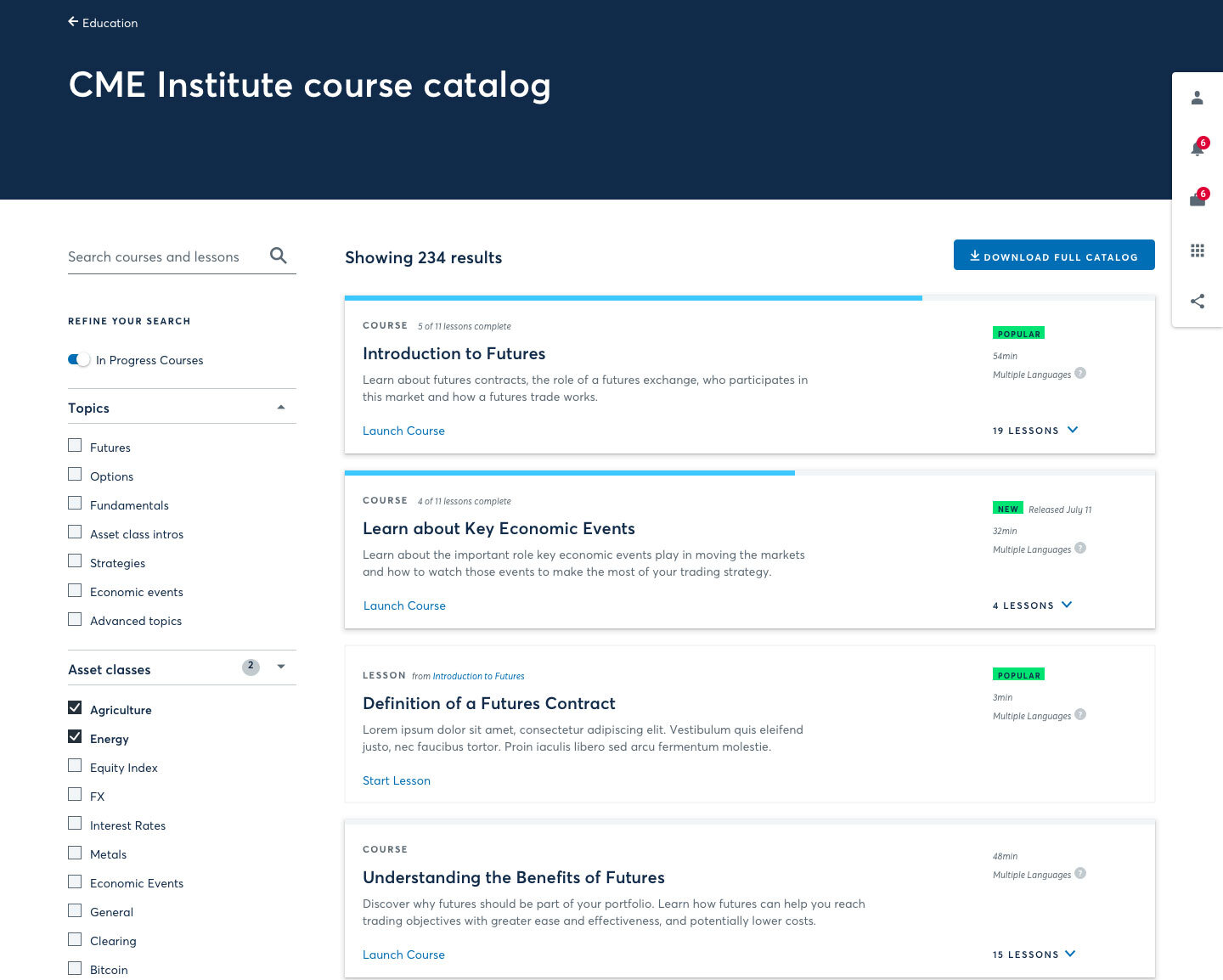This screenshot has height=980, width=1223.
Task: Collapse the Topics filter section
Action: coord(281,408)
